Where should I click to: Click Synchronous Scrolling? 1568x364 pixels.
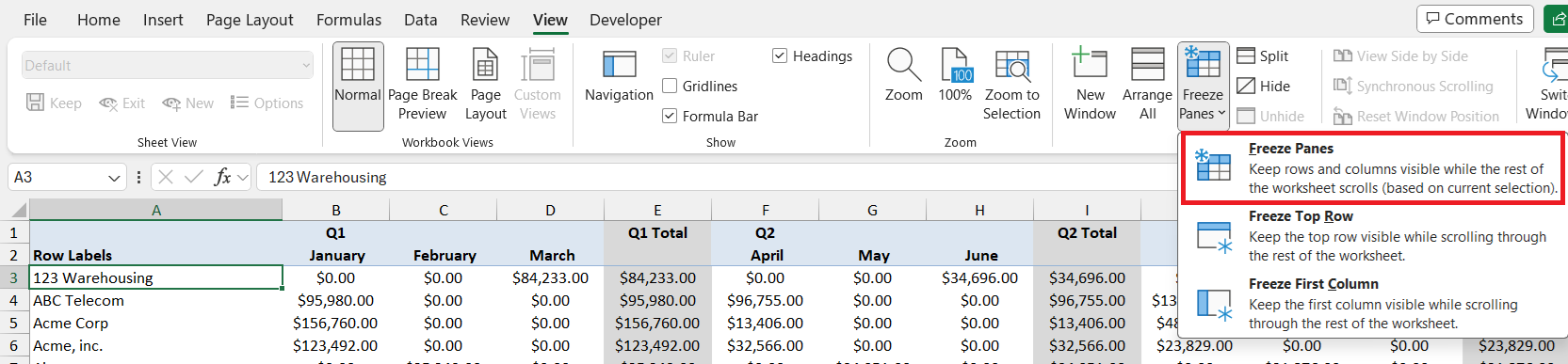1413,87
